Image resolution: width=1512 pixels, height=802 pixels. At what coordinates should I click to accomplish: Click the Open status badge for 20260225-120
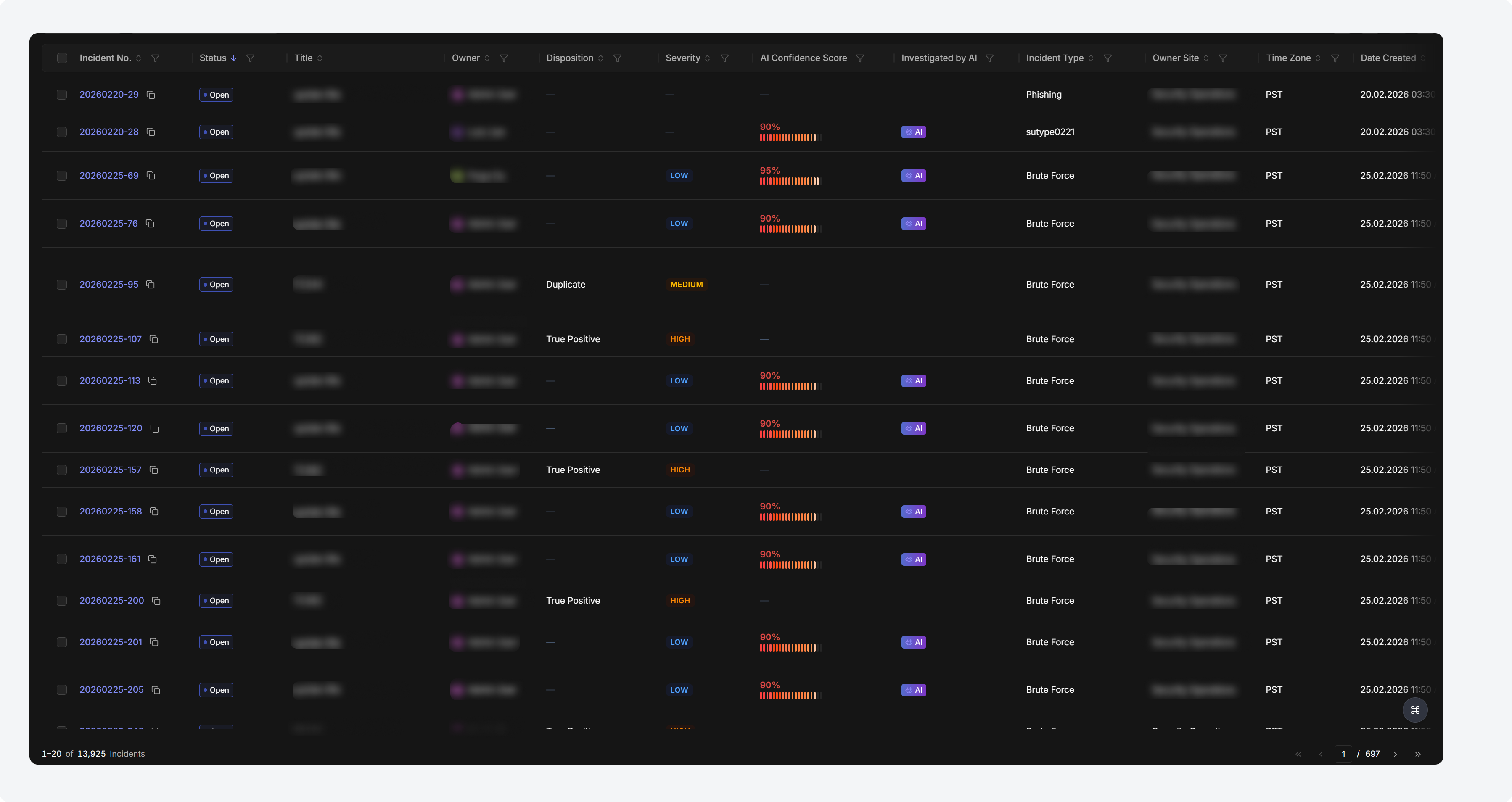tap(216, 429)
